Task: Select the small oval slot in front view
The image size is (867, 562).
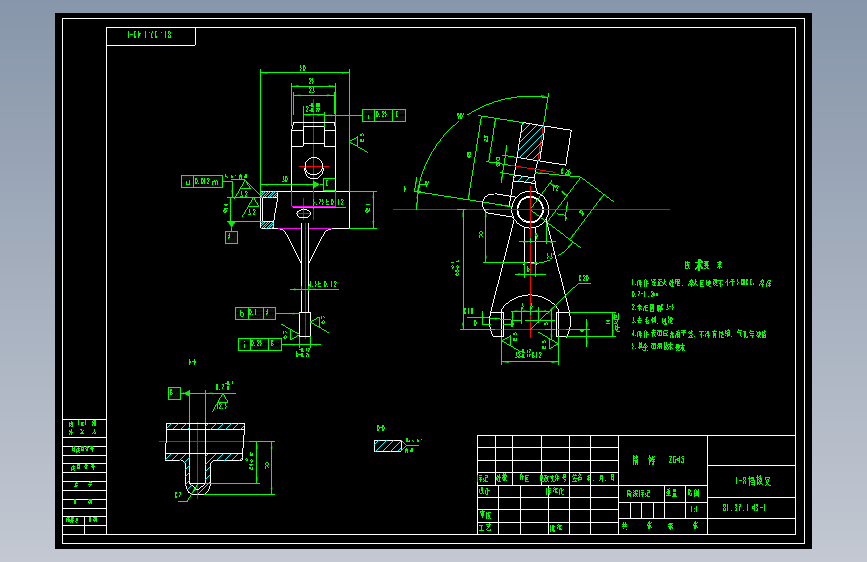Action: [304, 214]
